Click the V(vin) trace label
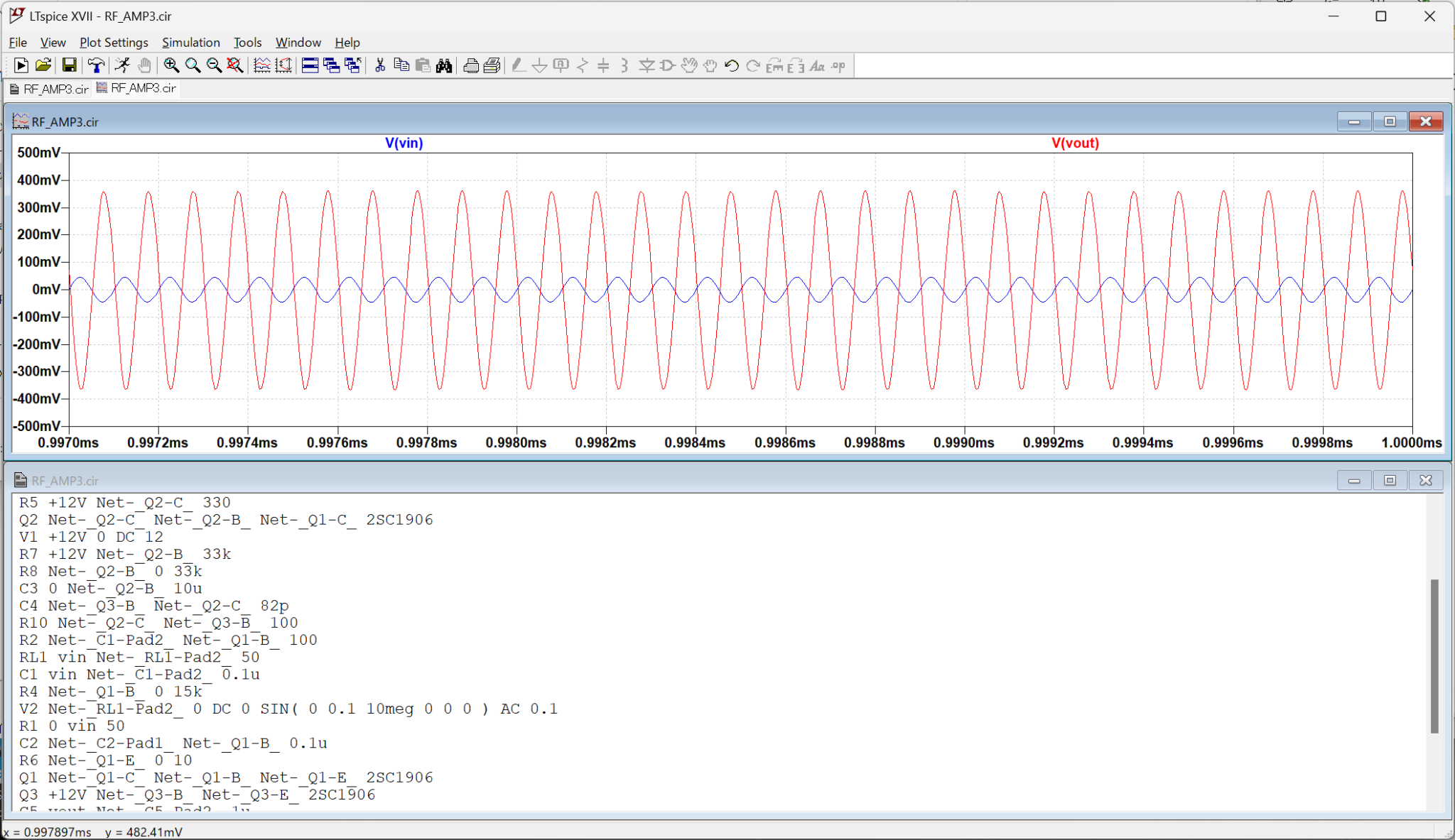 coord(404,143)
